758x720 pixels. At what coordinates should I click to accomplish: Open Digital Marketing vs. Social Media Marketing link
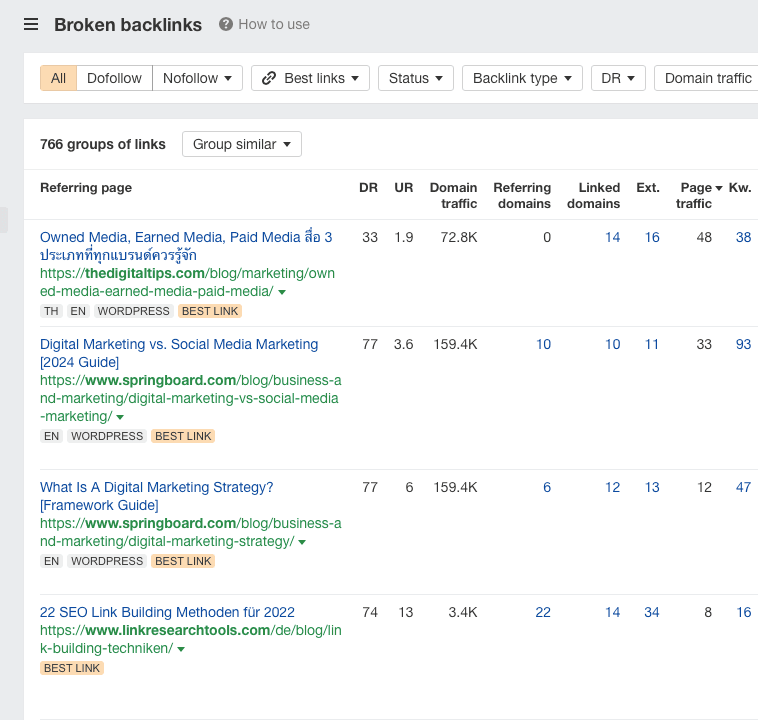(x=179, y=344)
